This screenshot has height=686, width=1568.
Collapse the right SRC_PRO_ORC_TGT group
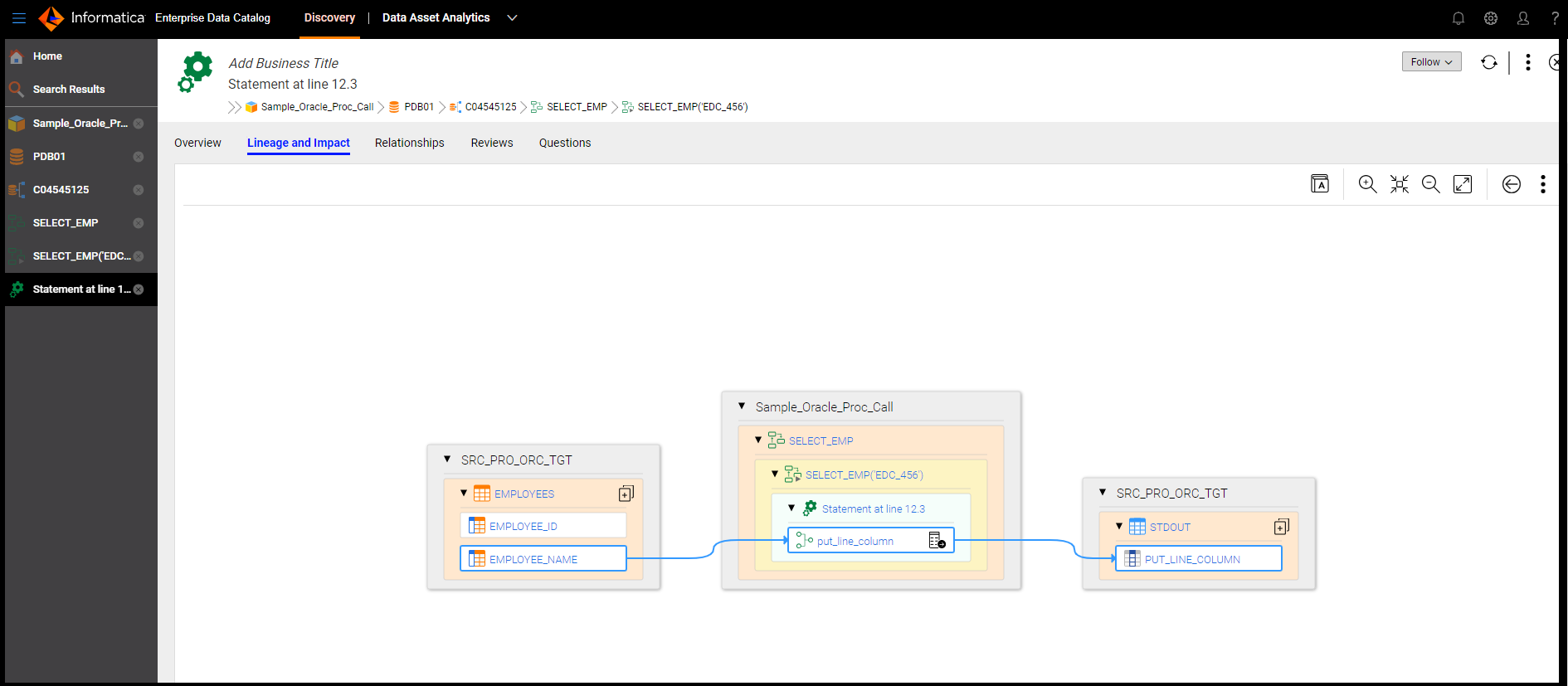point(1103,492)
